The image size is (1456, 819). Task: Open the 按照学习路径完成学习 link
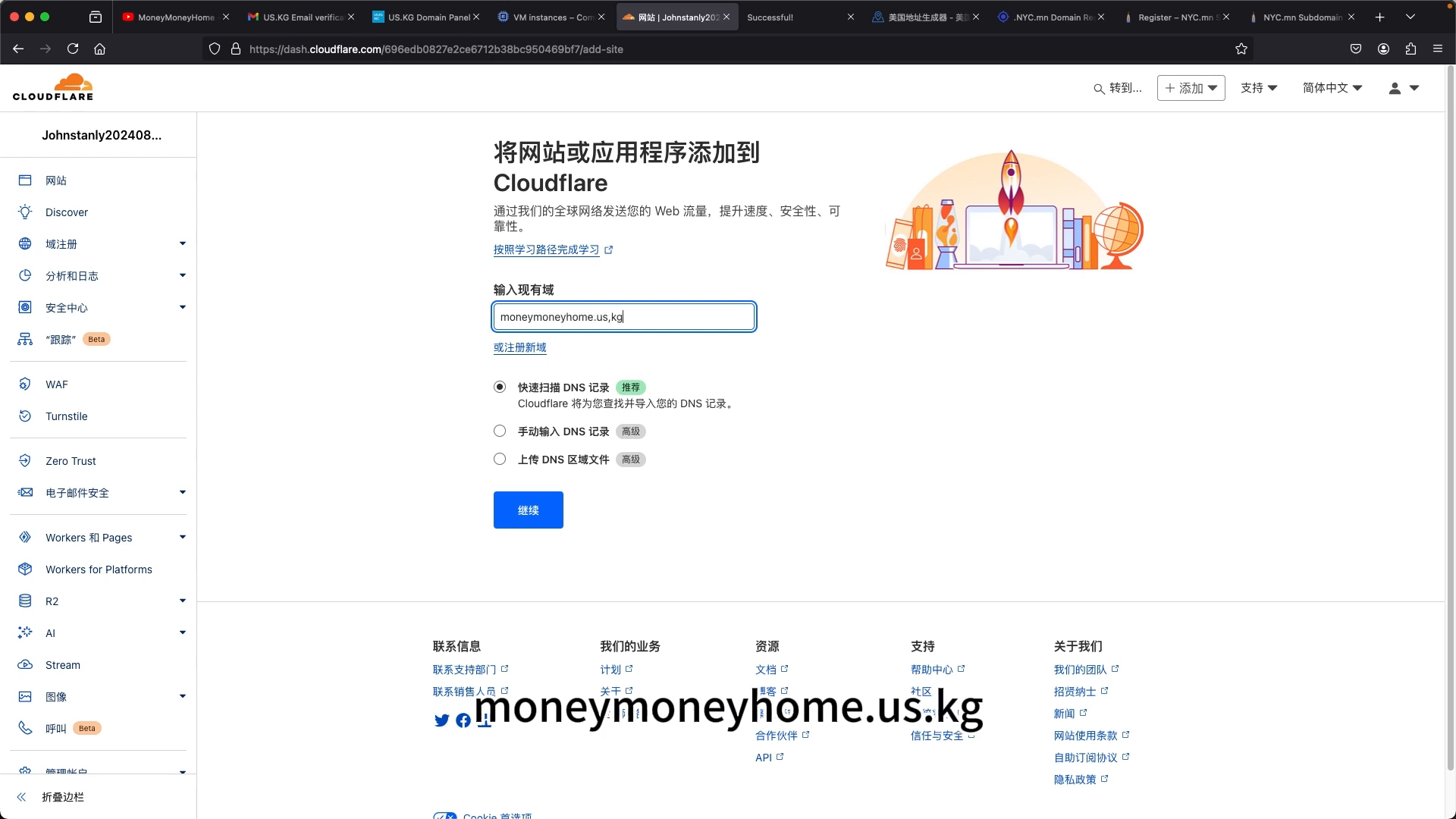click(547, 249)
